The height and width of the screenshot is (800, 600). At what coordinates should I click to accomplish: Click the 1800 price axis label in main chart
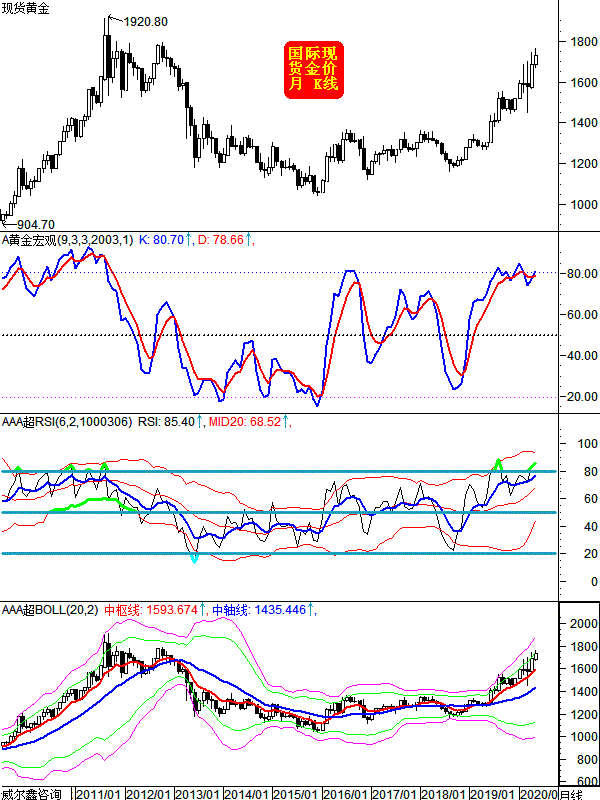pyautogui.click(x=584, y=41)
